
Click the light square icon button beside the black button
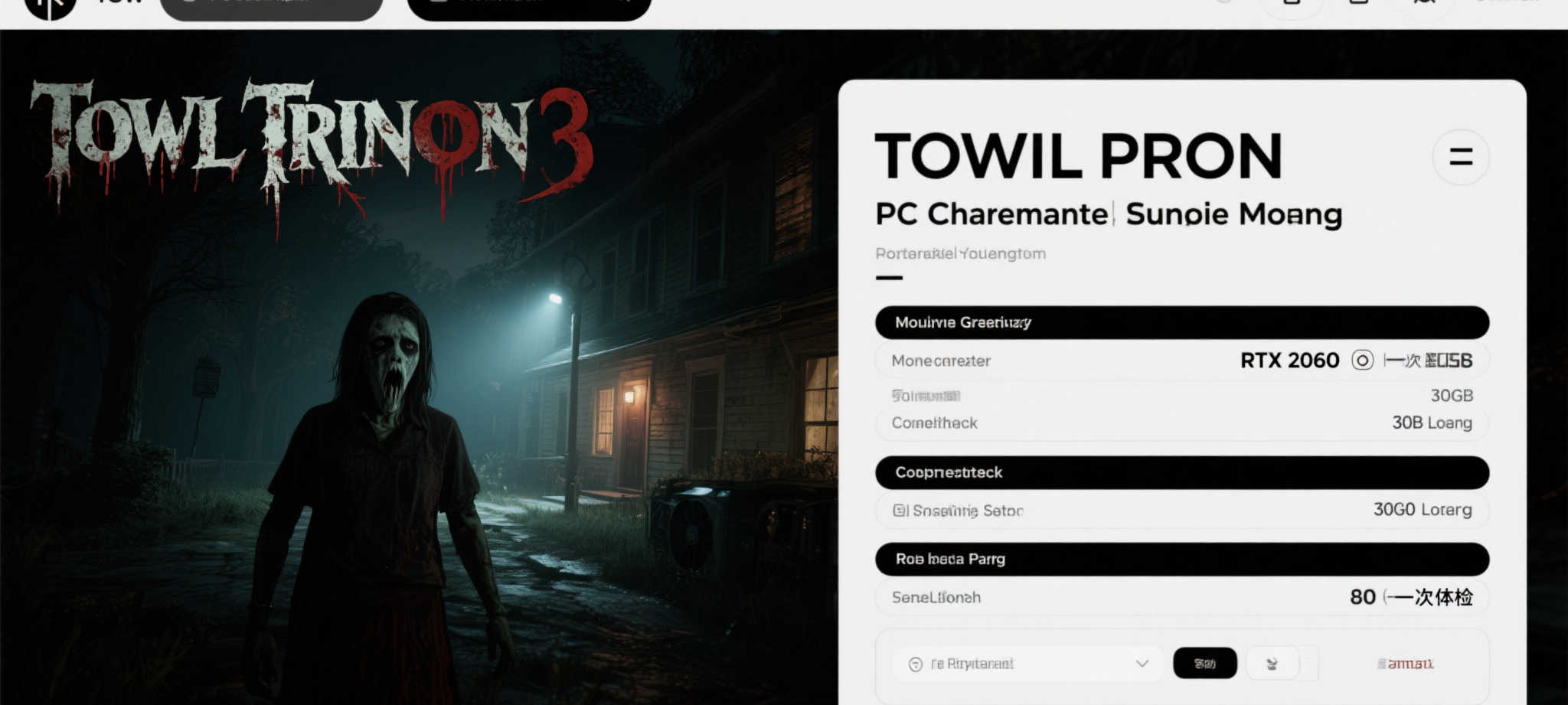coord(1272,663)
